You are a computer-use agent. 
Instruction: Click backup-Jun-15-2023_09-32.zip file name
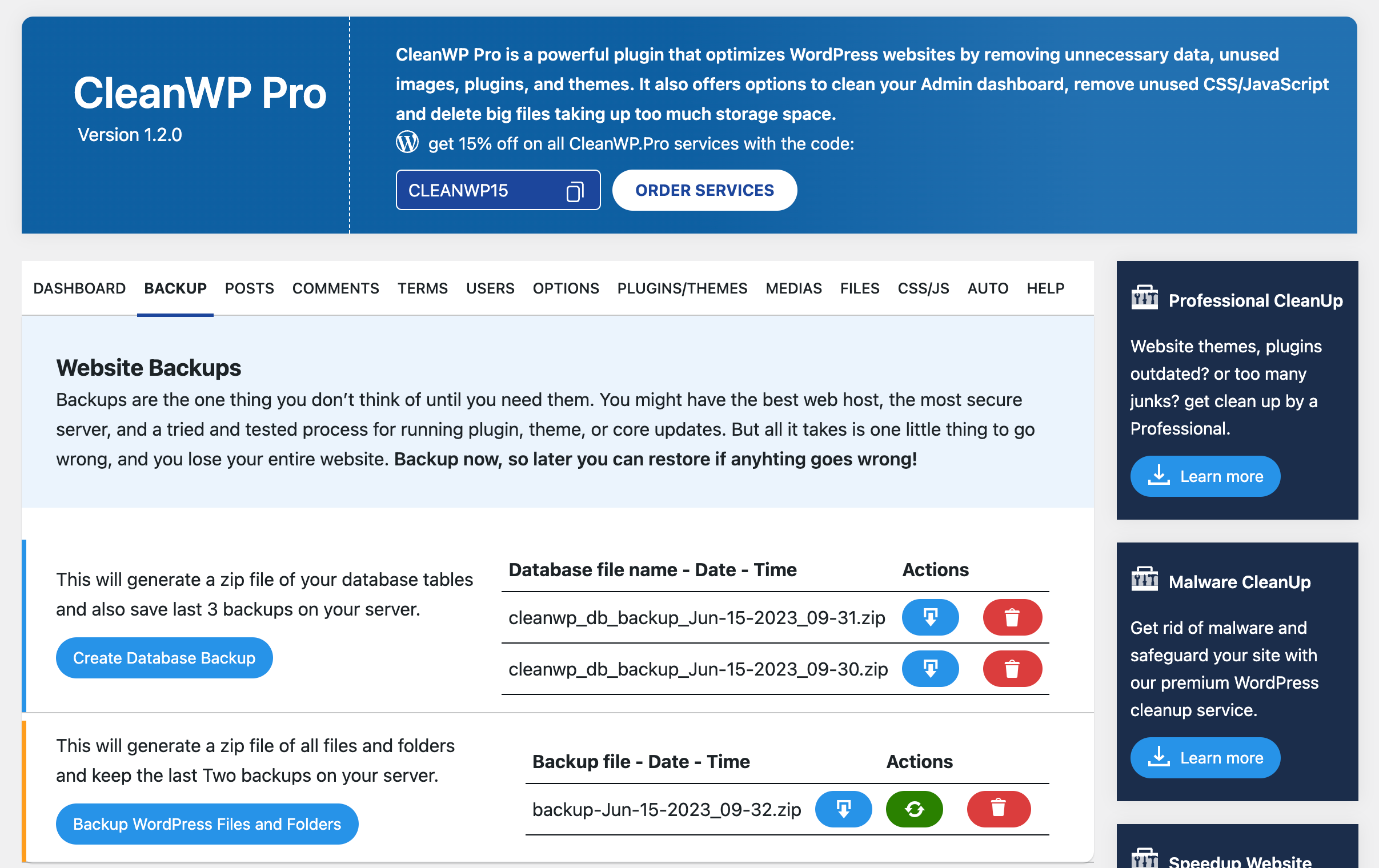[667, 810]
